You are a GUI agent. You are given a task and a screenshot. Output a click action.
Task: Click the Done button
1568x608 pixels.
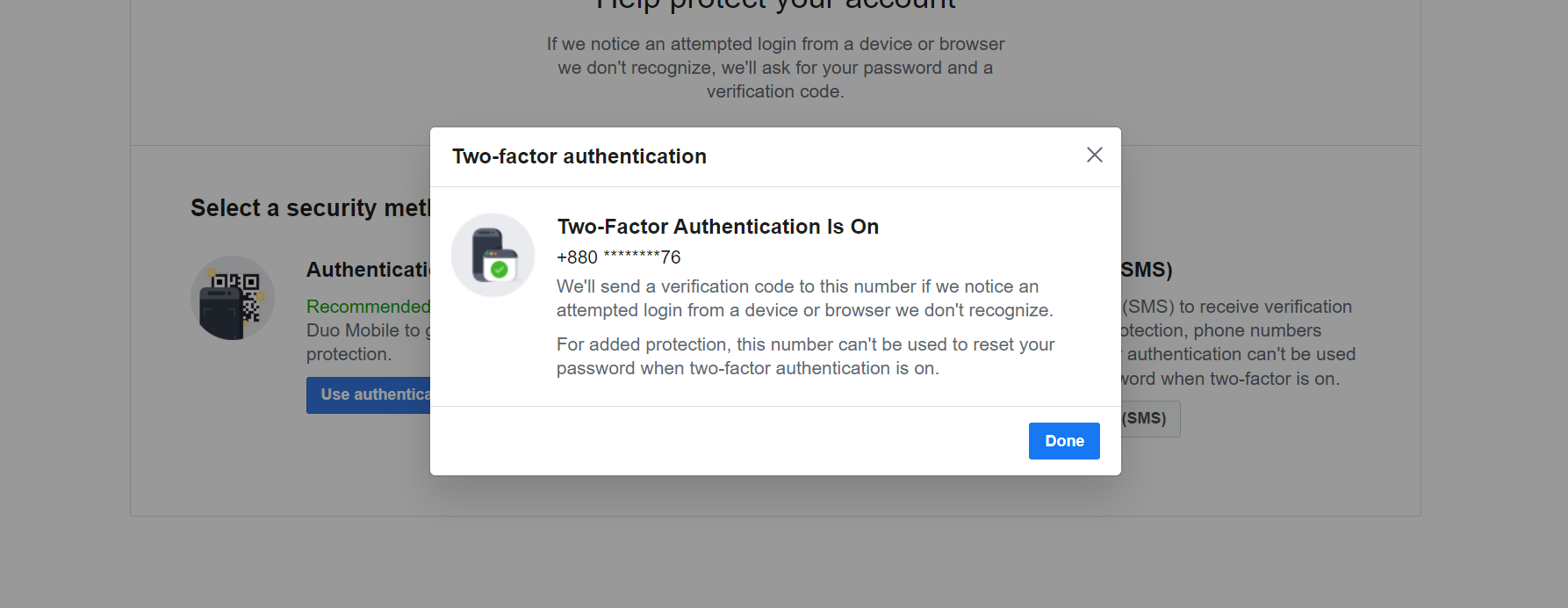point(1064,441)
